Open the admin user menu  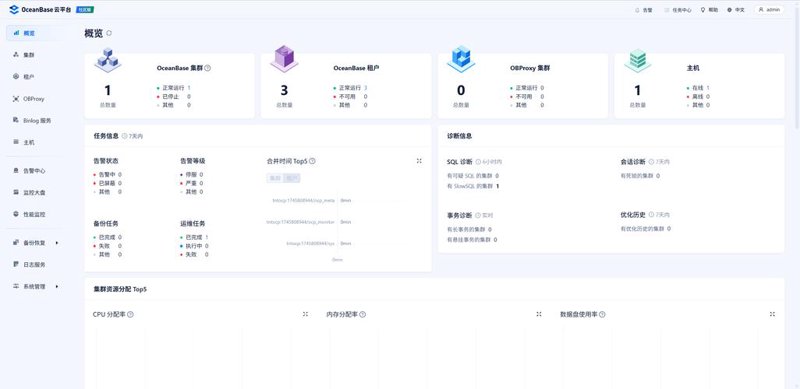769,10
